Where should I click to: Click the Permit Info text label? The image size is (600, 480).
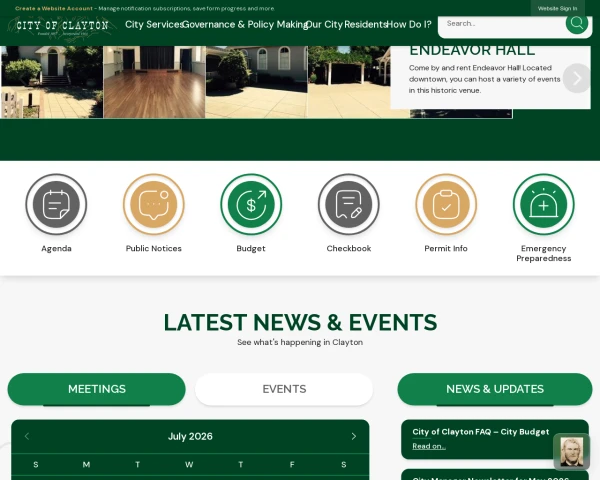click(446, 248)
